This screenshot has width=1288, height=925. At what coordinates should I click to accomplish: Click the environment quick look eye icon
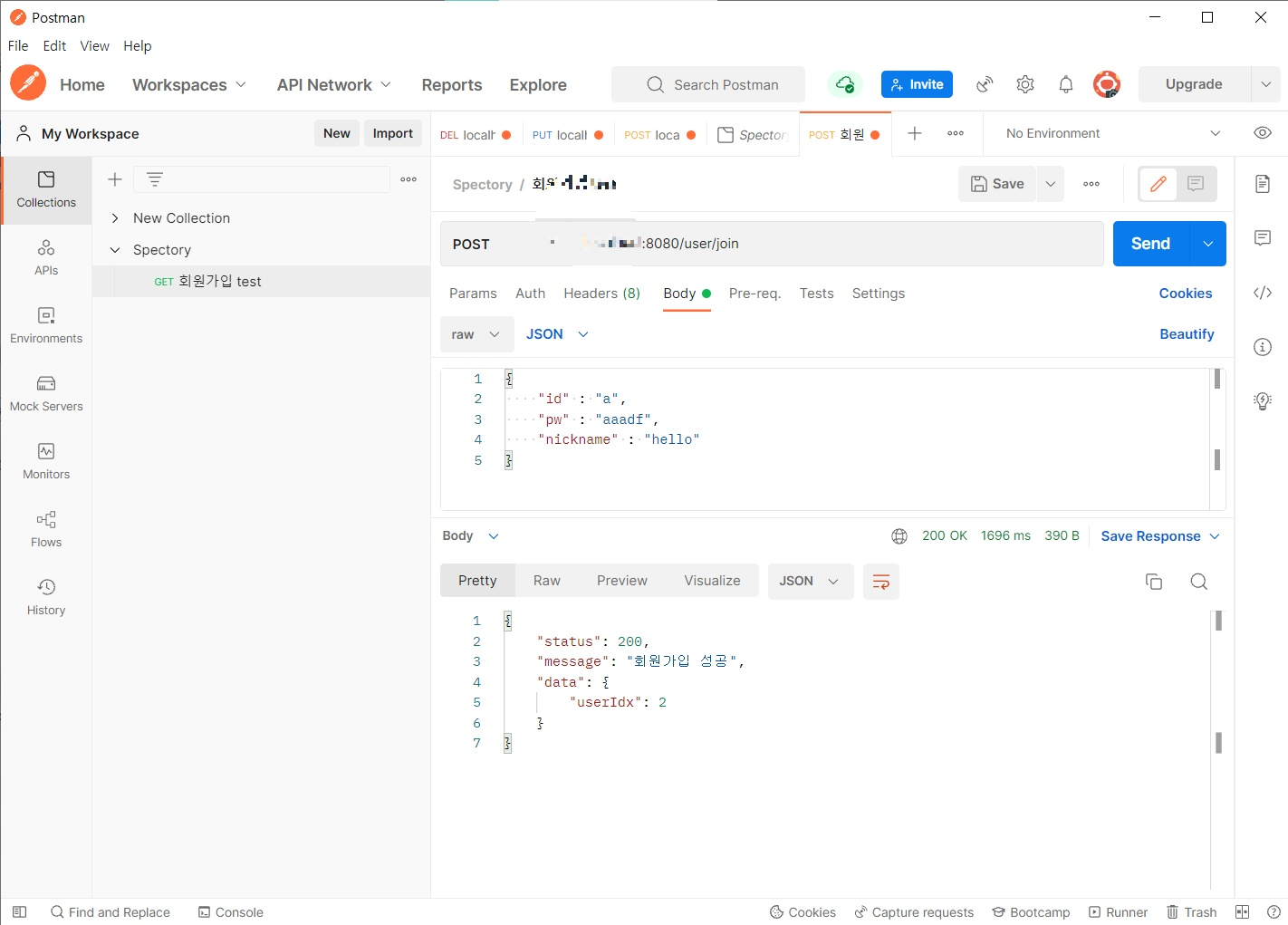click(1263, 133)
